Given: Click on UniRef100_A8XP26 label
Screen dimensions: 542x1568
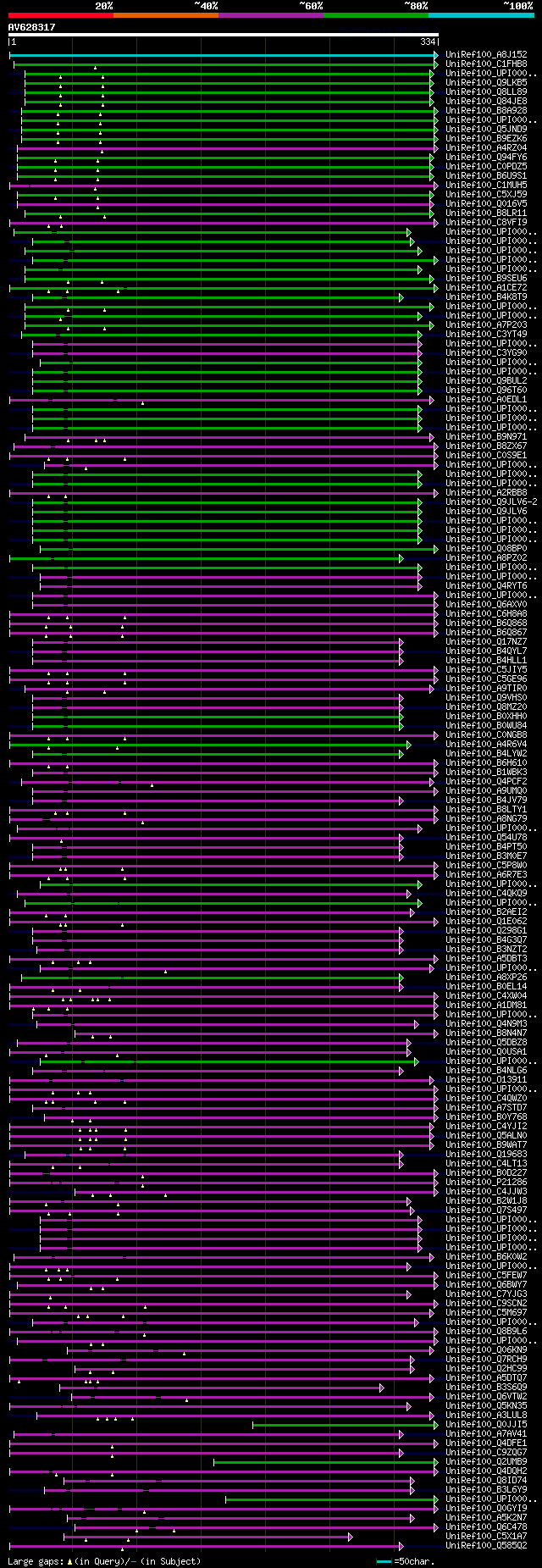Looking at the screenshot, I should 486,977.
